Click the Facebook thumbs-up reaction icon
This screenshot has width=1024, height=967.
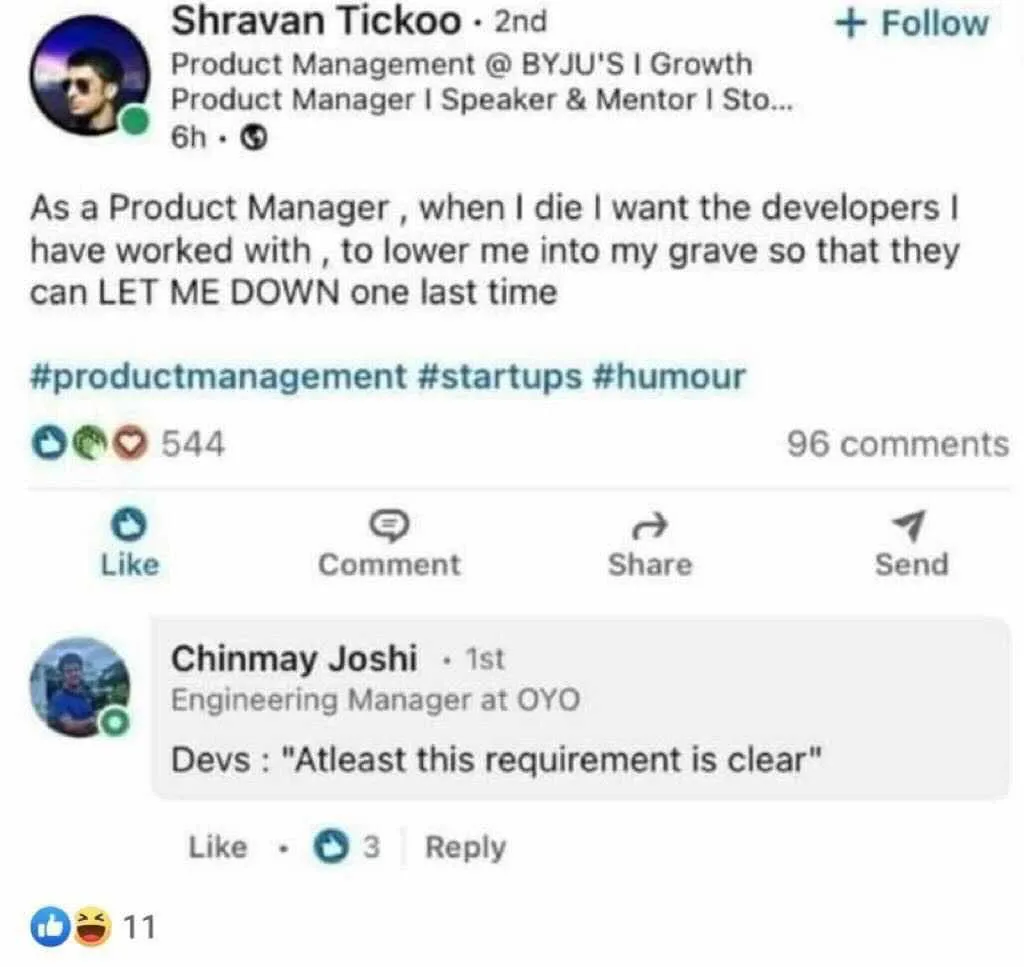click(53, 927)
